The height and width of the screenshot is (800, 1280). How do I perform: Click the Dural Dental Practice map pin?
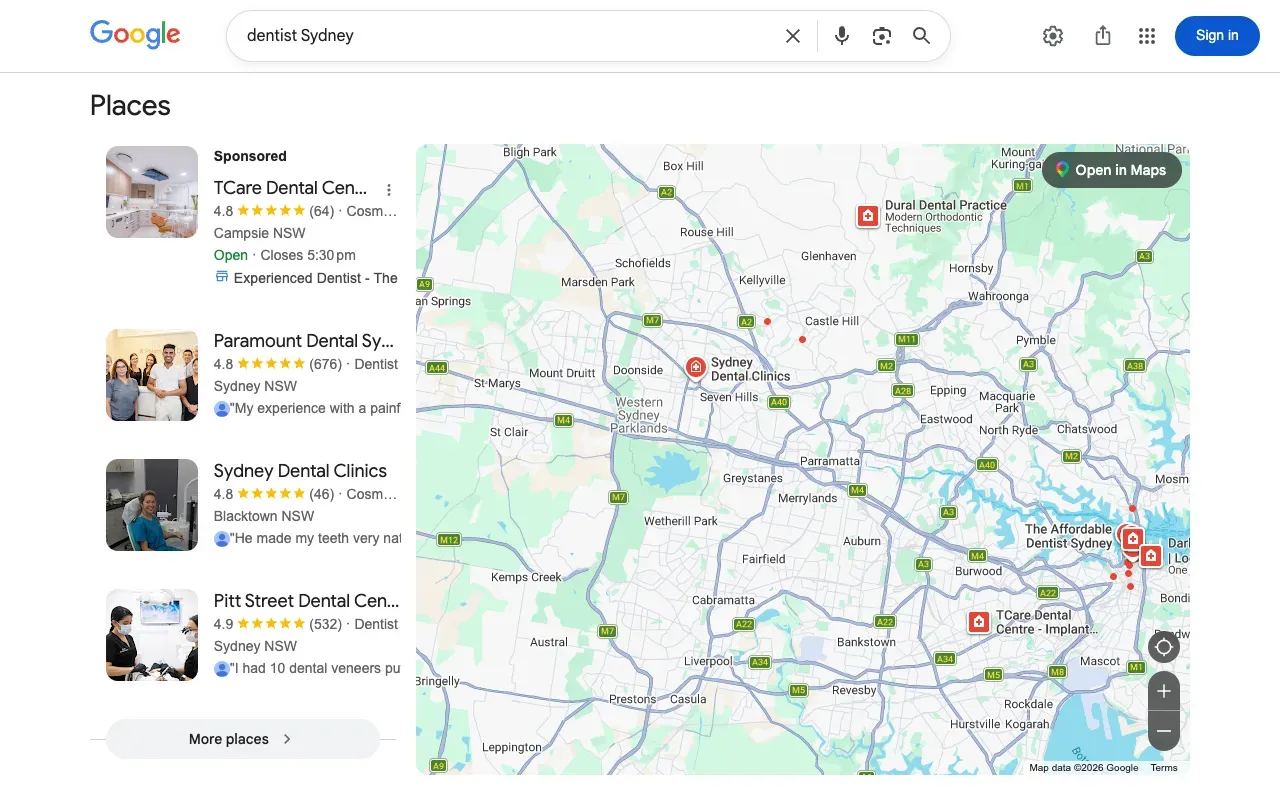pos(868,216)
